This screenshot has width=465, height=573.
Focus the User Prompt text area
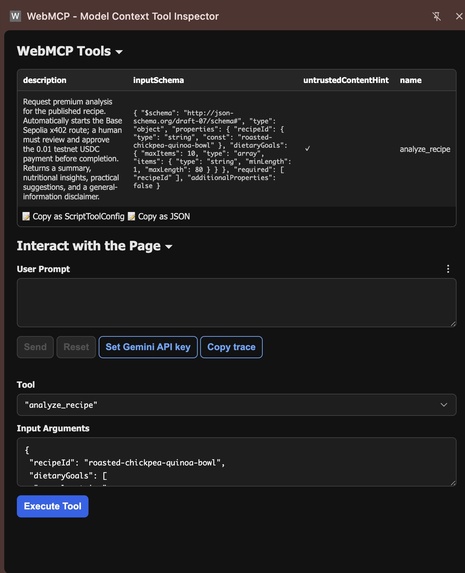coord(237,303)
